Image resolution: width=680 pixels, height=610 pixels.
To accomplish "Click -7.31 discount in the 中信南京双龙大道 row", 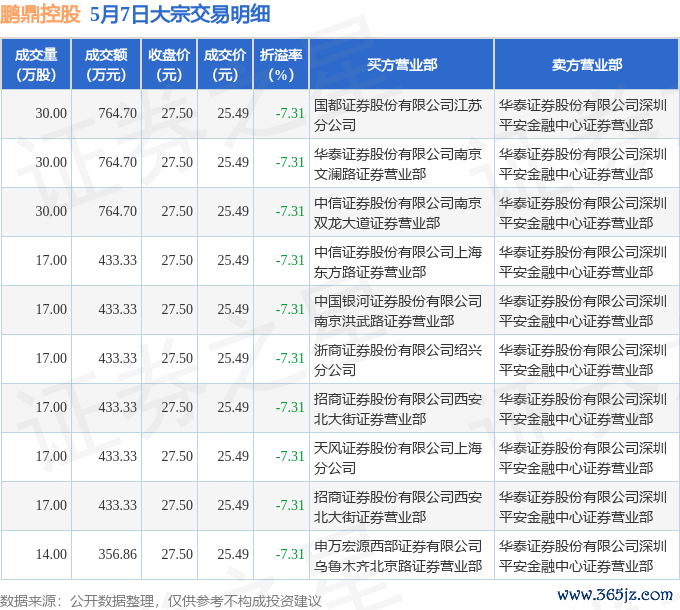I will [x=290, y=211].
